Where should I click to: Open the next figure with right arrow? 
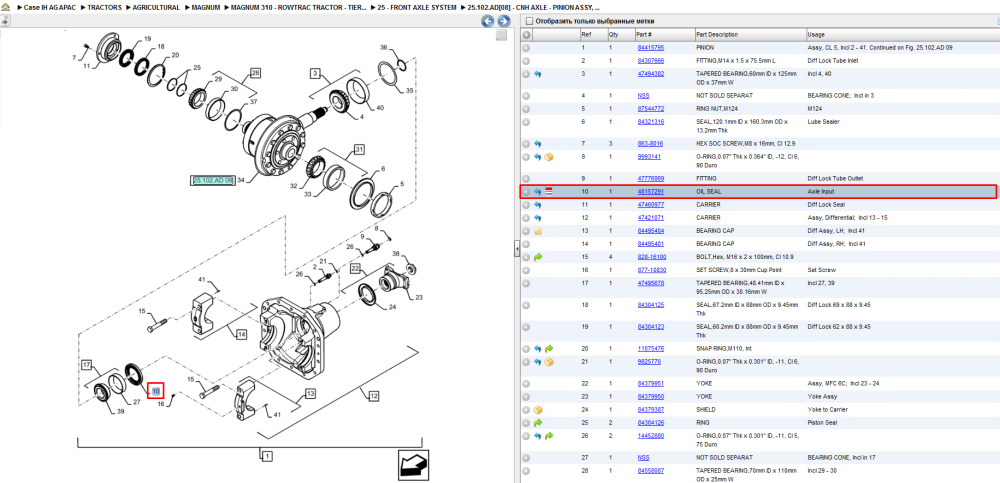pos(503,21)
